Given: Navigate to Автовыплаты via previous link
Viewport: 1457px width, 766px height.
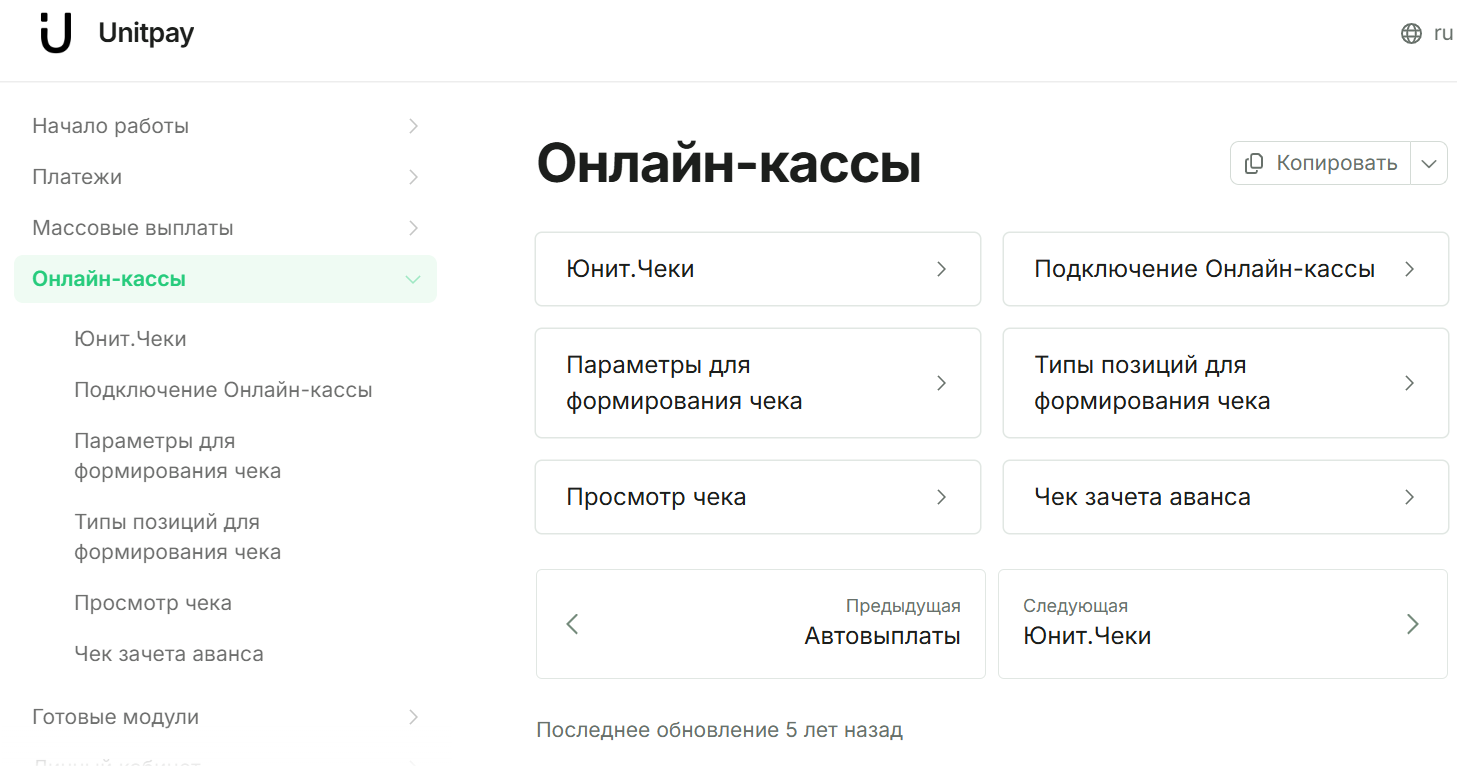Looking at the screenshot, I should [x=883, y=635].
